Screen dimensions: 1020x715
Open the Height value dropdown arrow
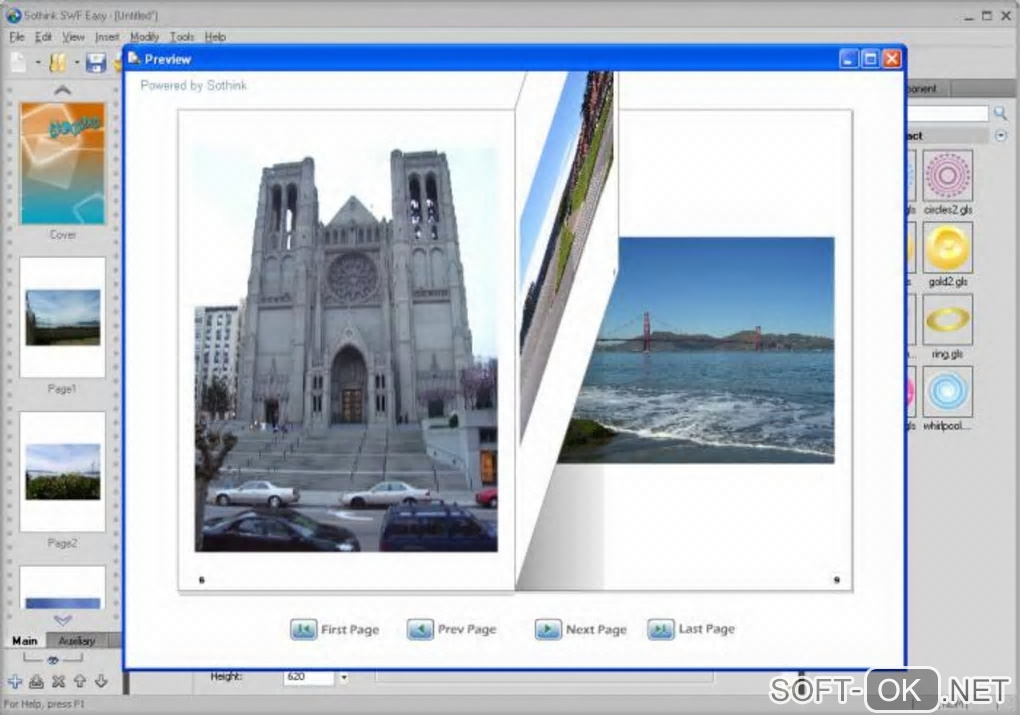tap(343, 677)
